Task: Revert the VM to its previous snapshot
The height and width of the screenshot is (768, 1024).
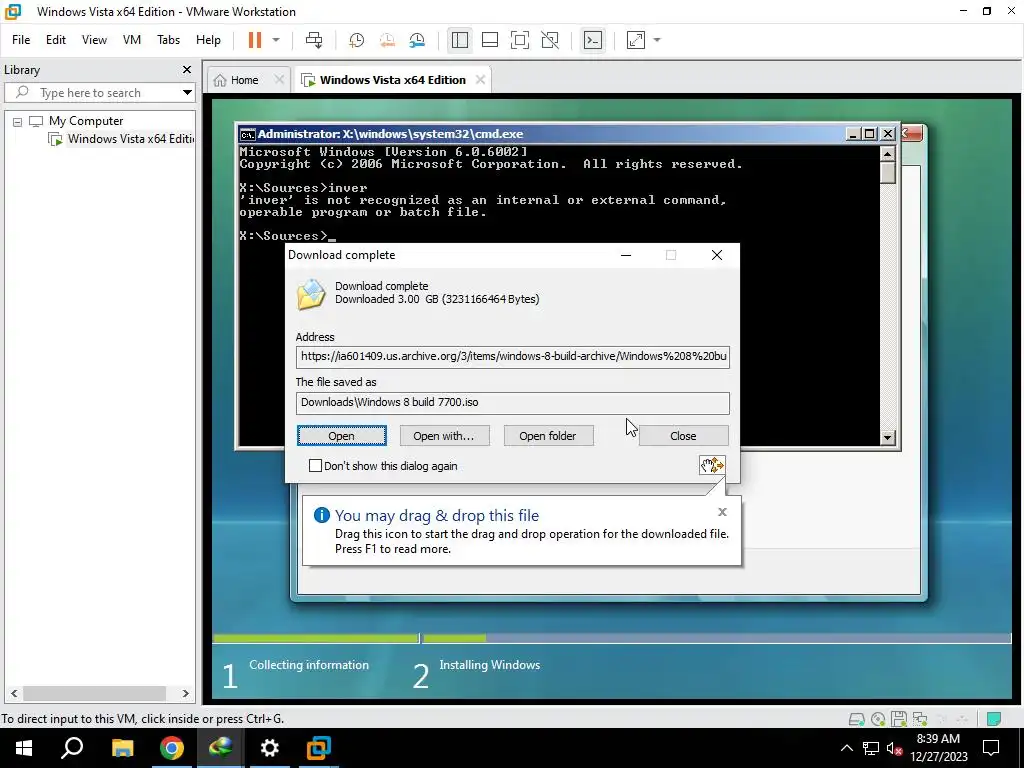Action: click(387, 40)
